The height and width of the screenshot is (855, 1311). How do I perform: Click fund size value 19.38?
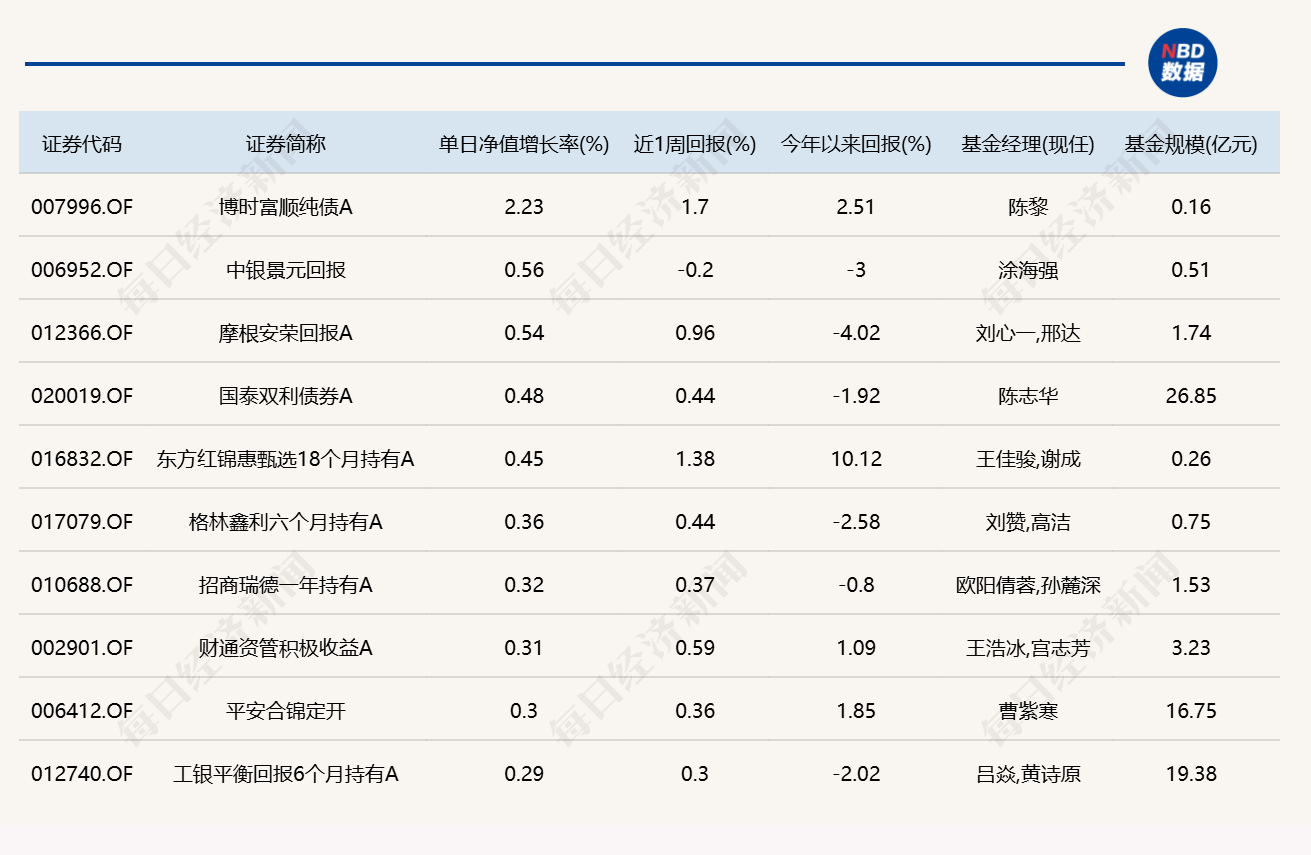pyautogui.click(x=1191, y=774)
